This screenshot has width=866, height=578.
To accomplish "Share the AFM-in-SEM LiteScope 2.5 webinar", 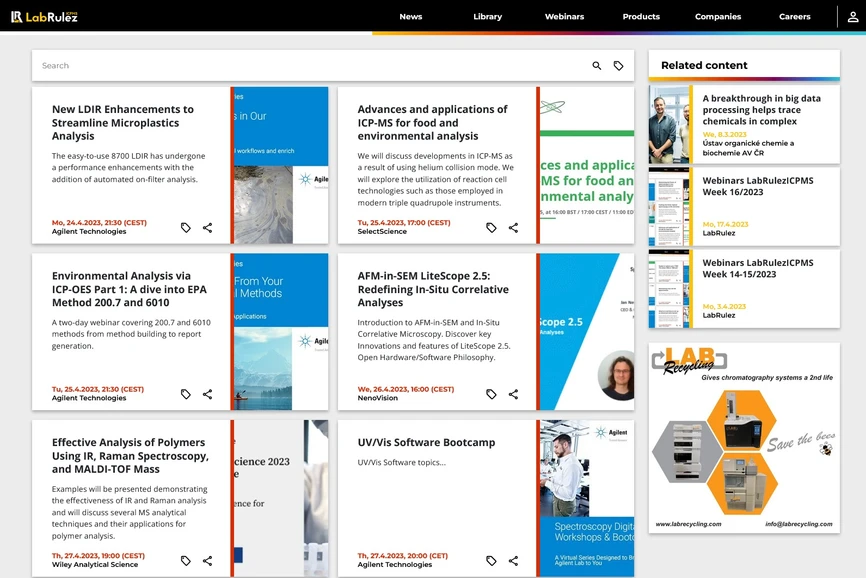I will pyautogui.click(x=513, y=394).
